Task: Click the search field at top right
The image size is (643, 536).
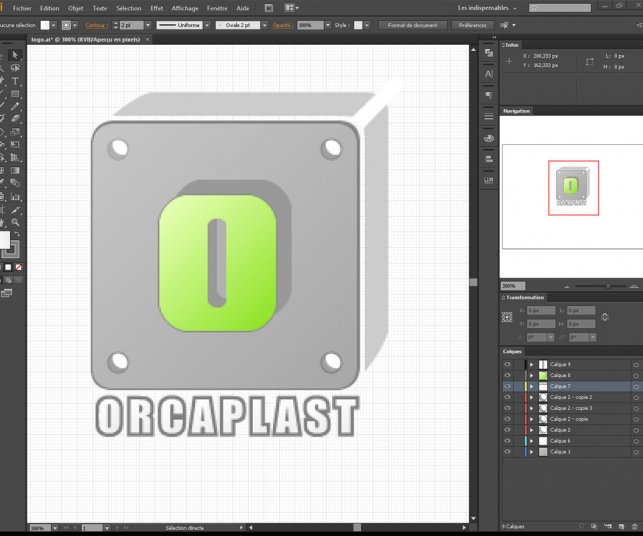Action: click(560, 8)
